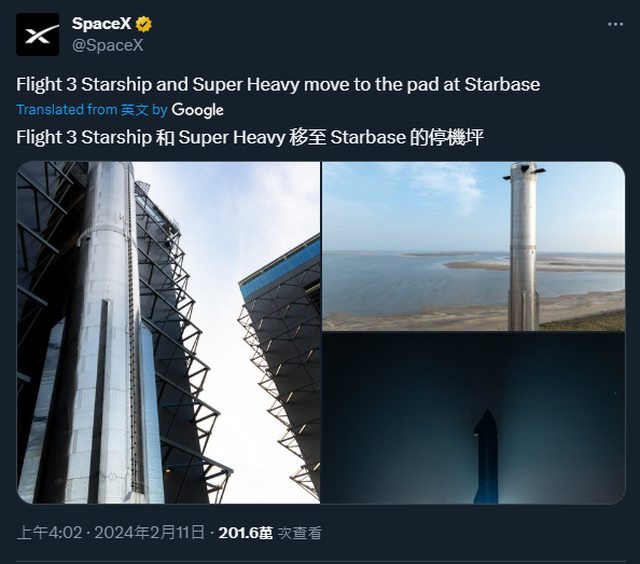640x564 pixels.
Task: Open the booster and tower photo
Action: click(x=168, y=333)
